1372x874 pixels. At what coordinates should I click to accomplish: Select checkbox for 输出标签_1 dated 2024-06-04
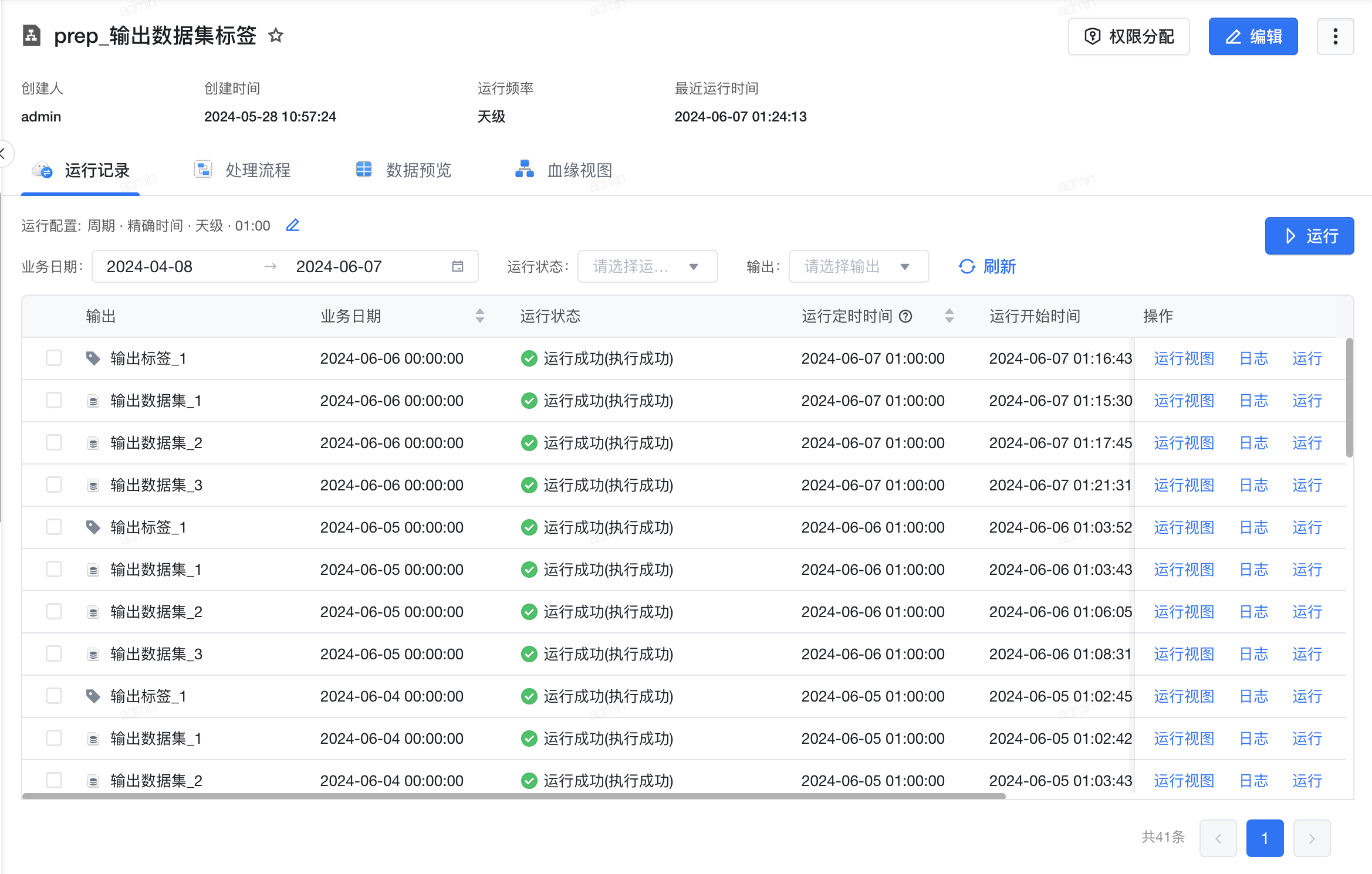[x=54, y=696]
